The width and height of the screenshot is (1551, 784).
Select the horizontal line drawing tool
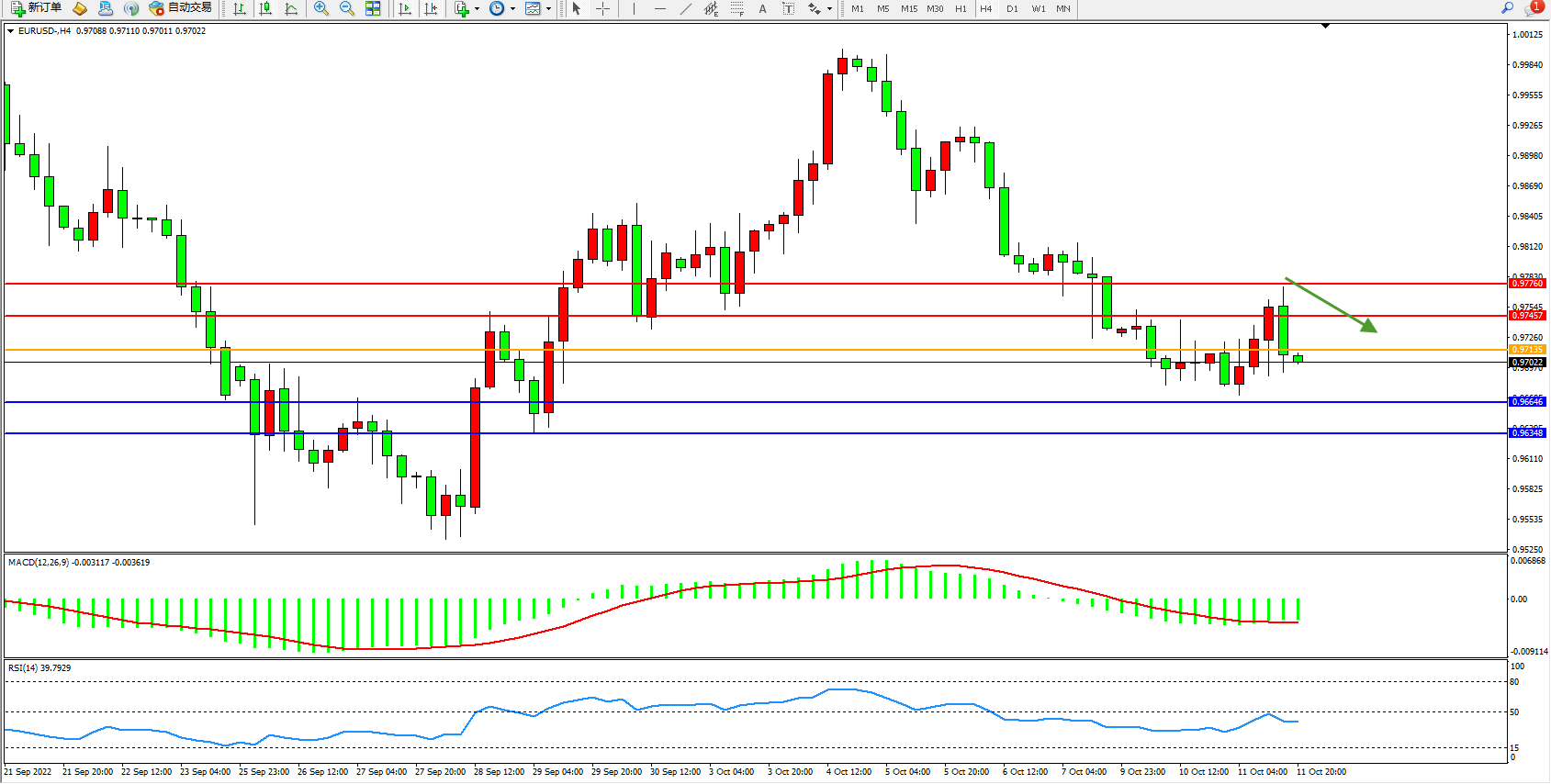(659, 9)
